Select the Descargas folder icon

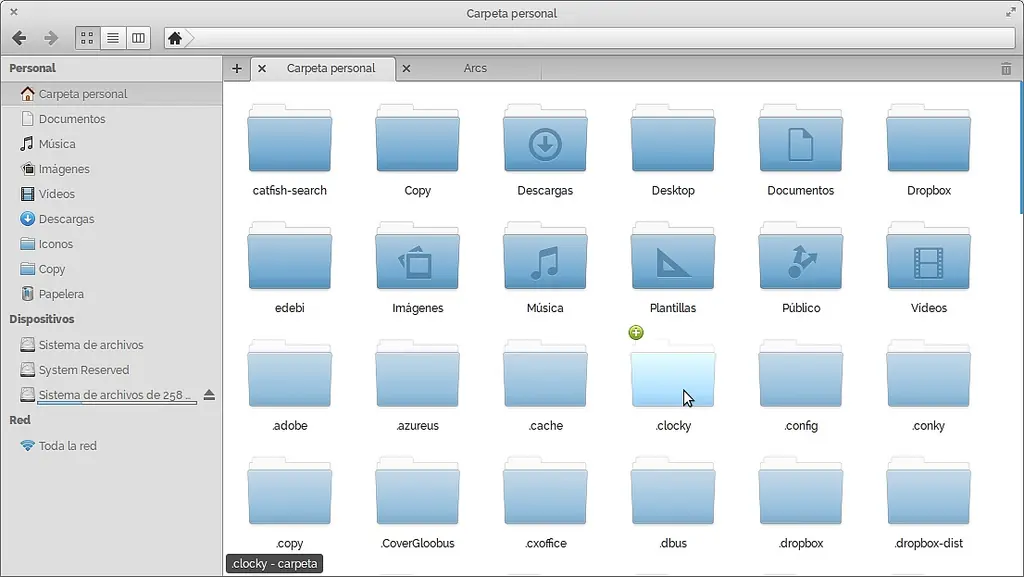pos(545,138)
